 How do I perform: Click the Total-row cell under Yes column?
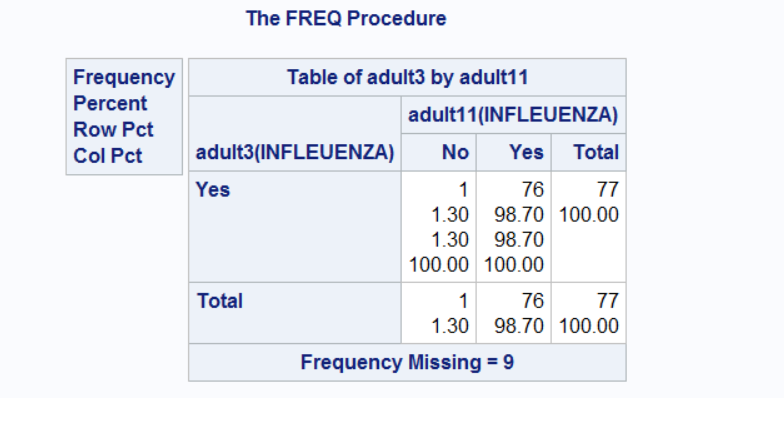tap(514, 313)
